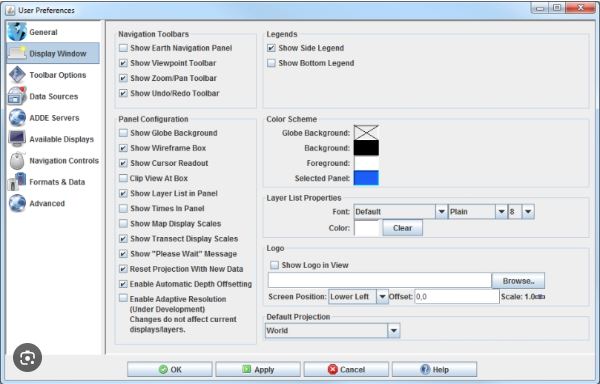The image size is (600, 384).
Task: Open the General preferences section
Action: (53, 32)
